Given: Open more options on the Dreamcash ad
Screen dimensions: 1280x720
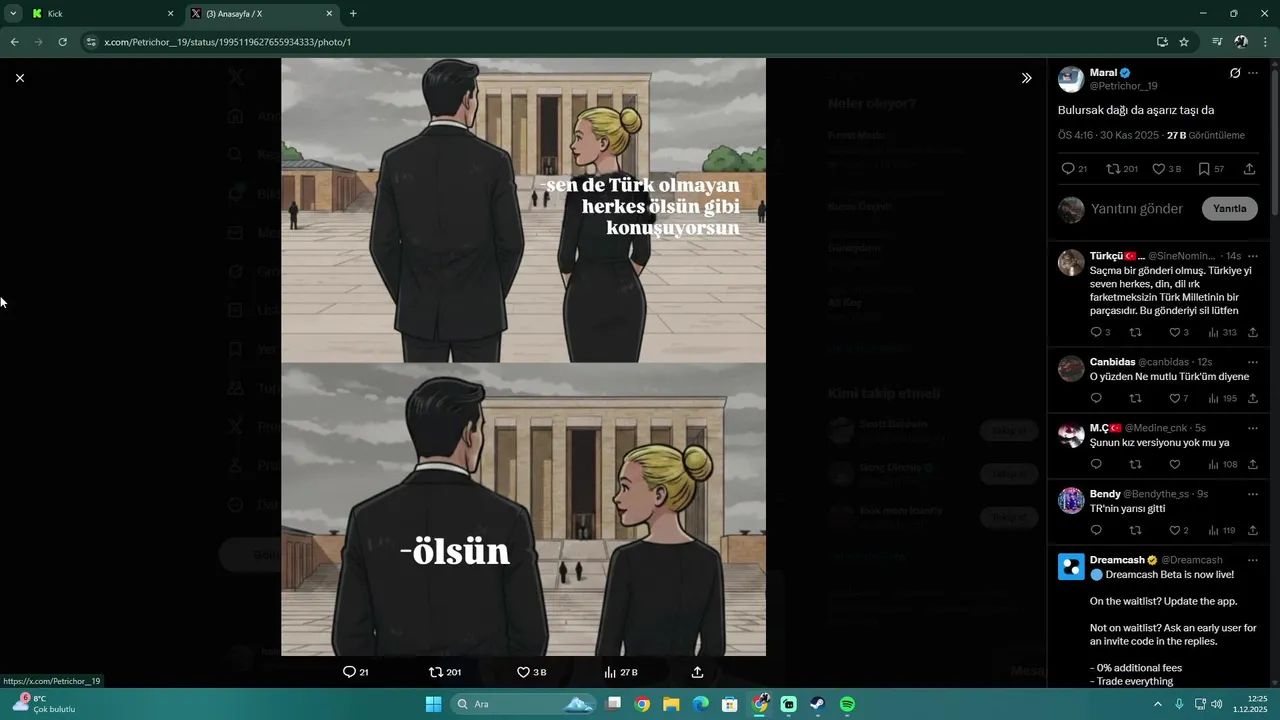Looking at the screenshot, I should tap(1253, 559).
